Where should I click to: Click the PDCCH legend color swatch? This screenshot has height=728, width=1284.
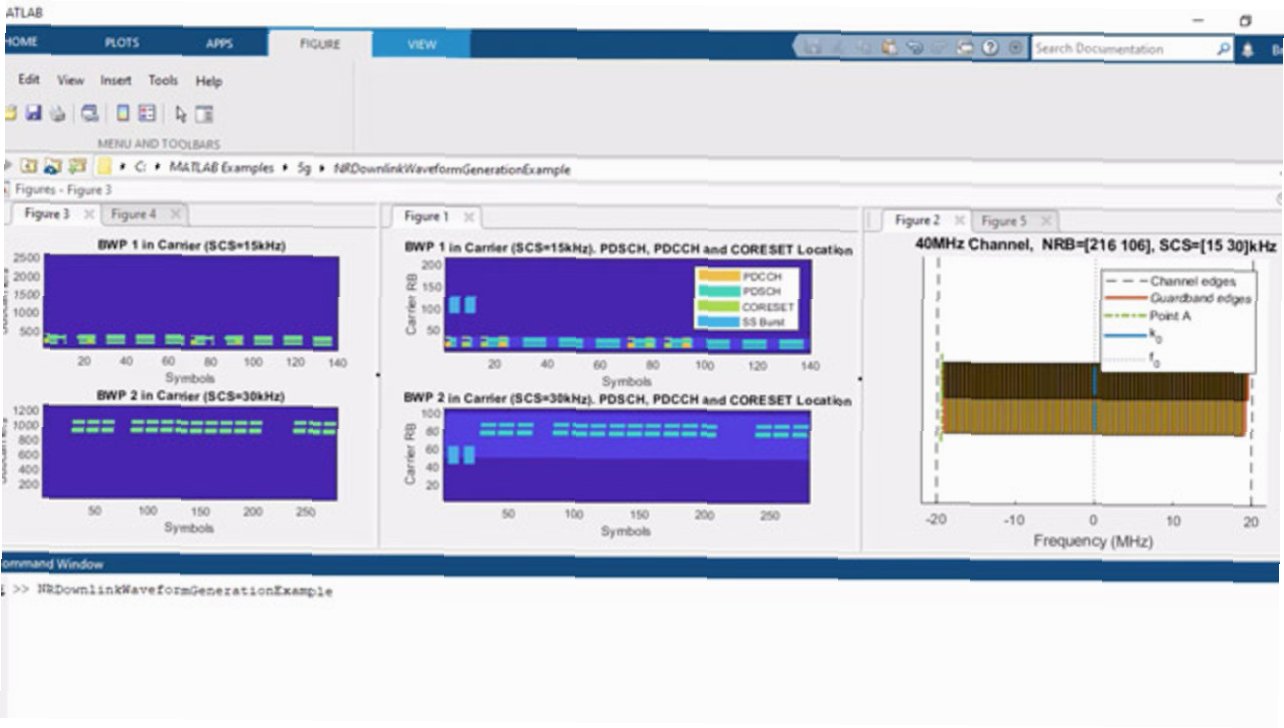point(718,274)
